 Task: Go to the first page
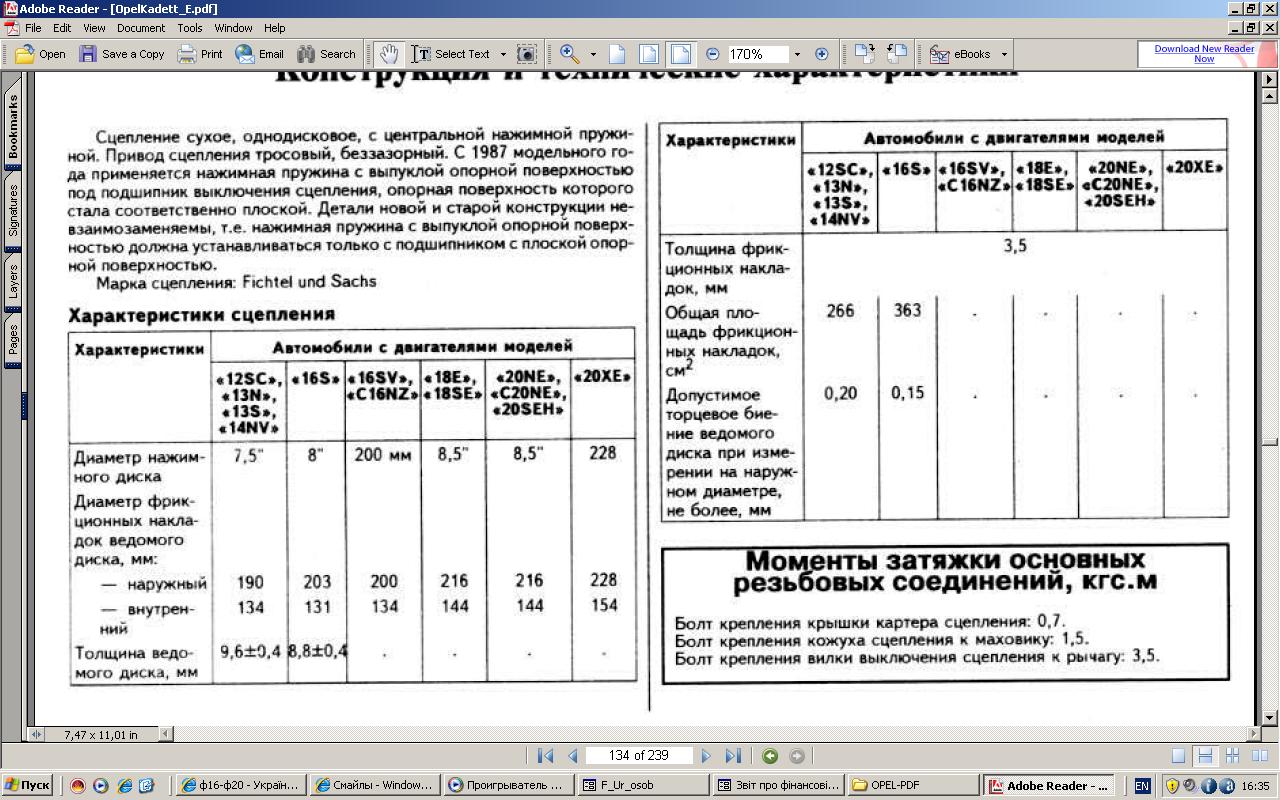point(545,756)
